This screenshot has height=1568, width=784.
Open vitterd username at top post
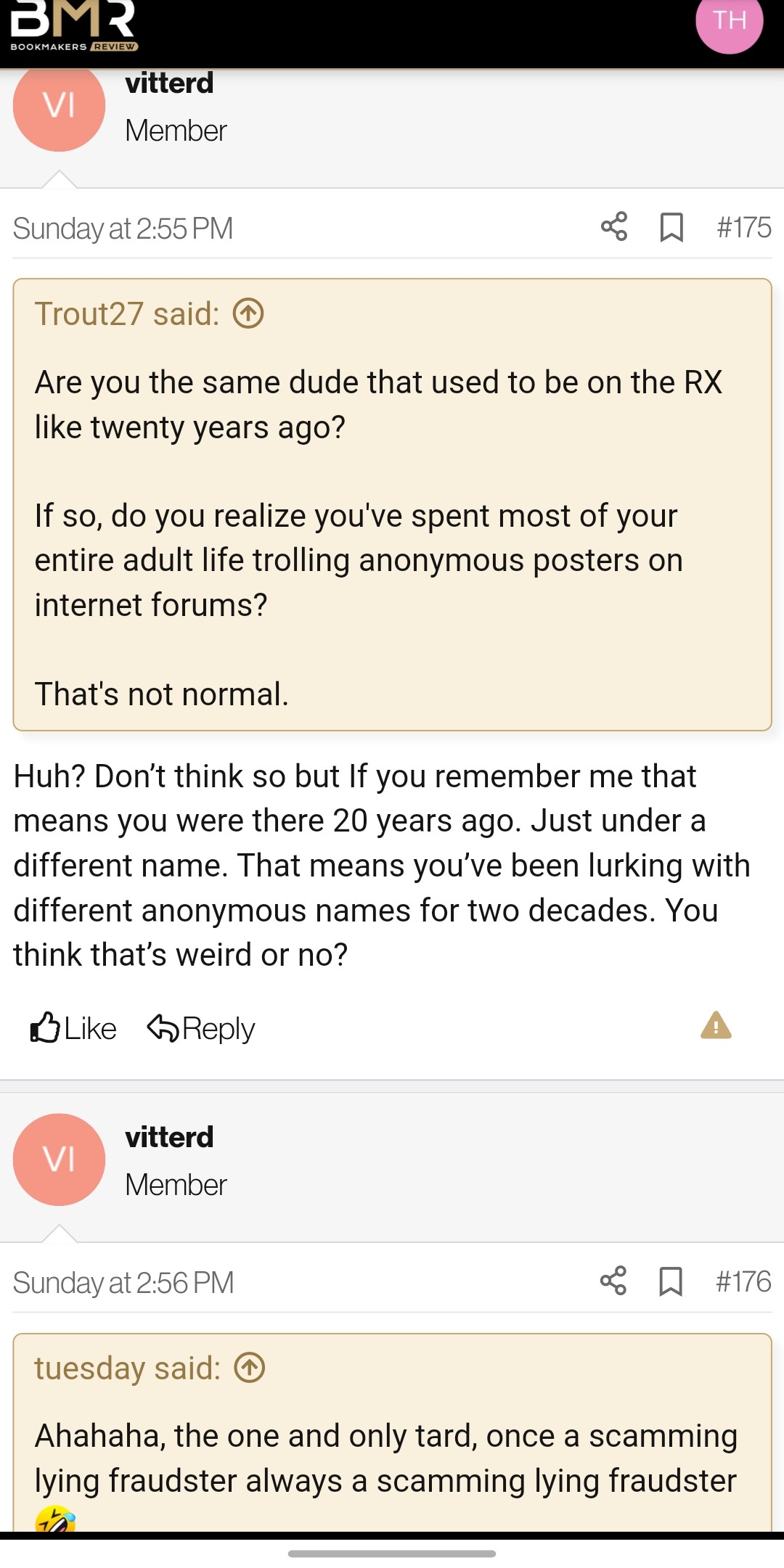click(x=169, y=83)
